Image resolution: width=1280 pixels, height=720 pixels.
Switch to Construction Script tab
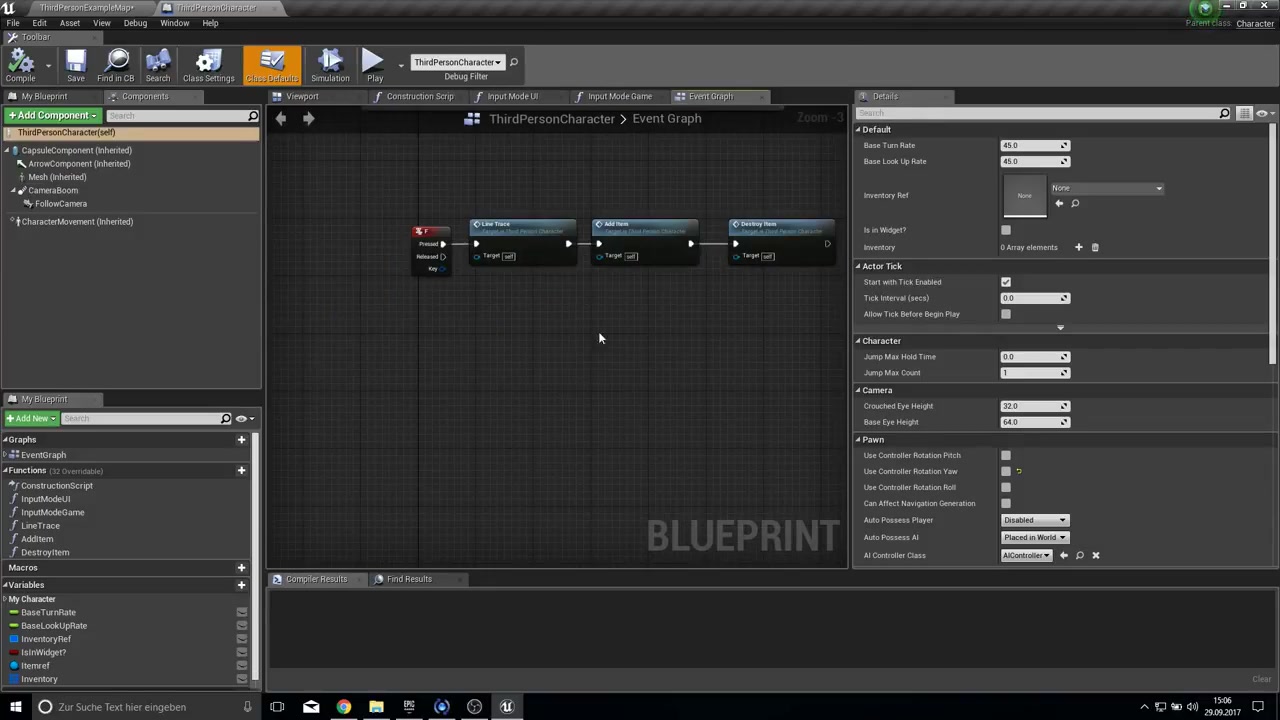click(x=420, y=97)
